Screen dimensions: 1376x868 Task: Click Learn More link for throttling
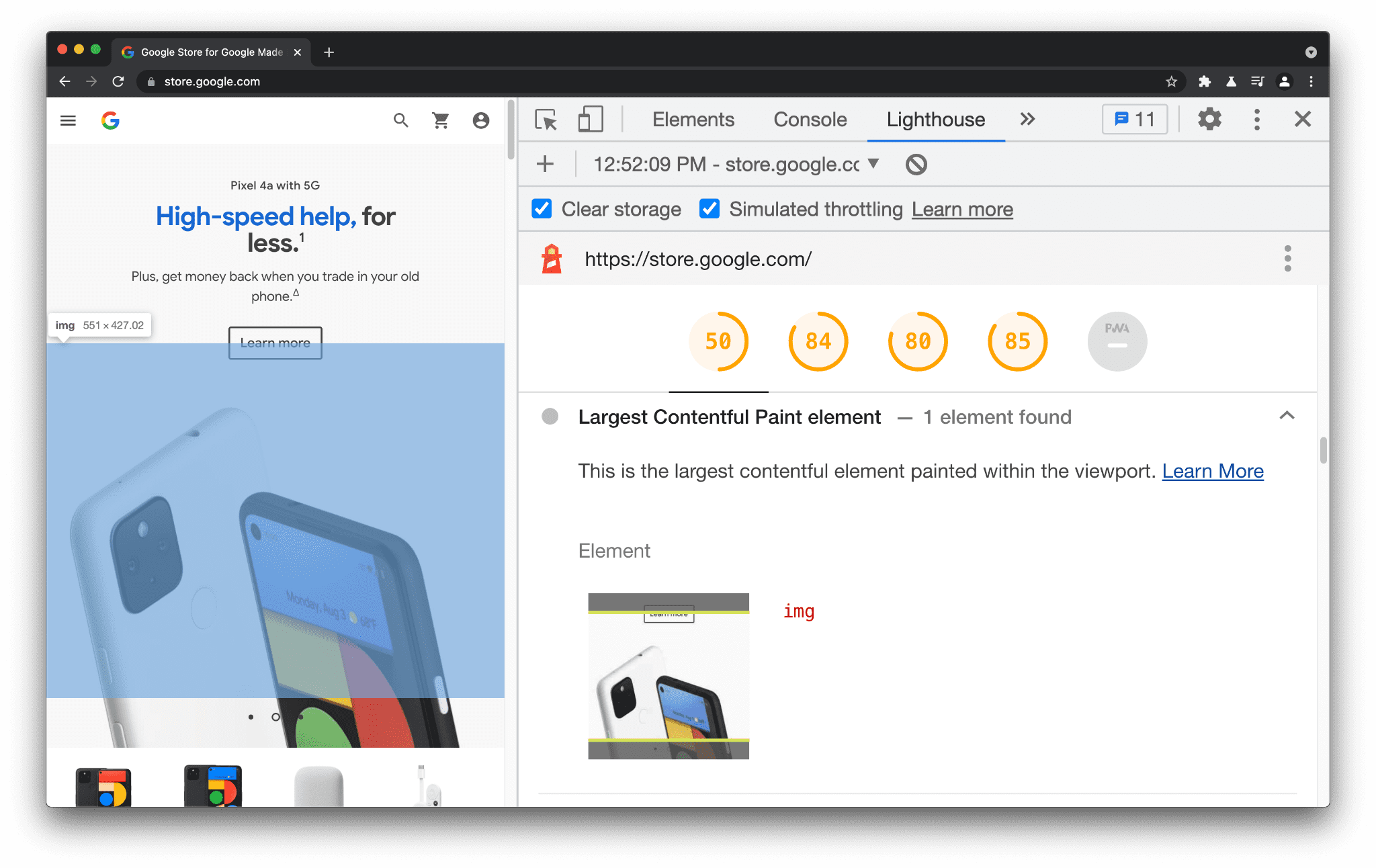click(962, 209)
